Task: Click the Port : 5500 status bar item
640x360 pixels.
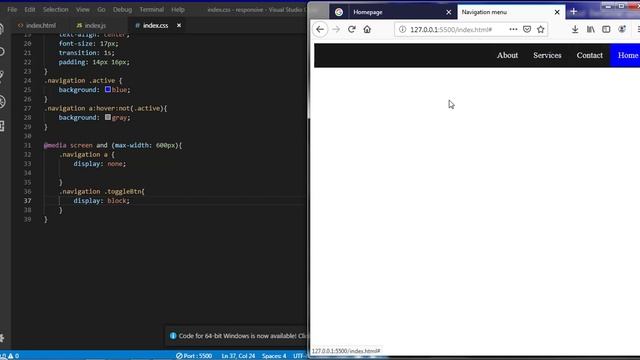Action: coord(194,356)
